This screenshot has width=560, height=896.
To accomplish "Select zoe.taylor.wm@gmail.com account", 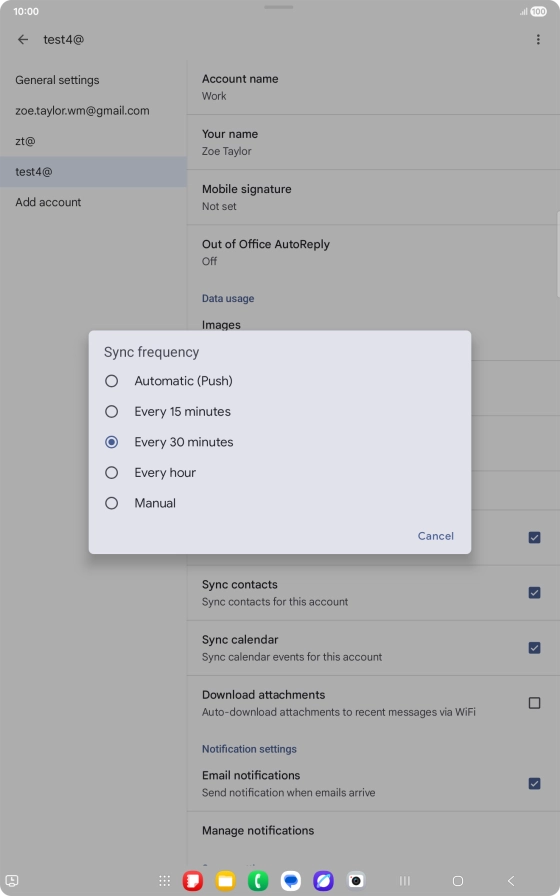I will point(93,111).
